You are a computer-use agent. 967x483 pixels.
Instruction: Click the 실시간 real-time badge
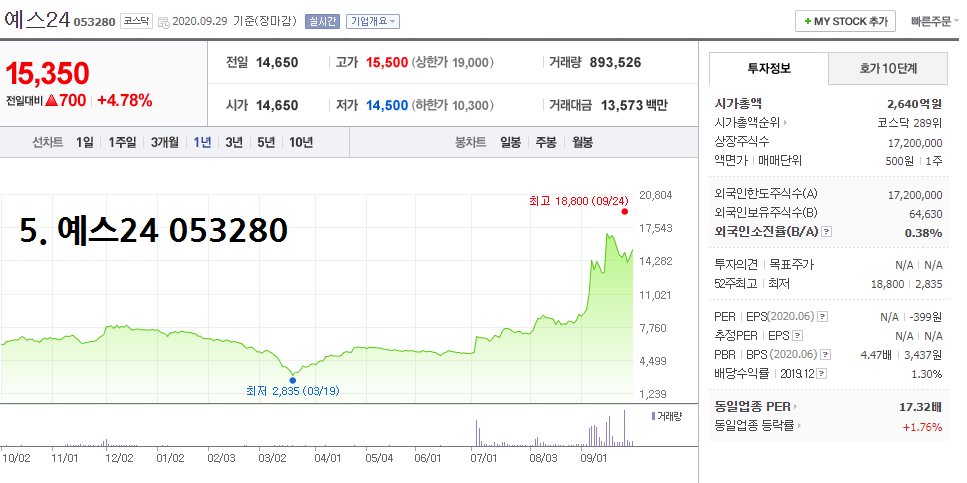coord(323,21)
